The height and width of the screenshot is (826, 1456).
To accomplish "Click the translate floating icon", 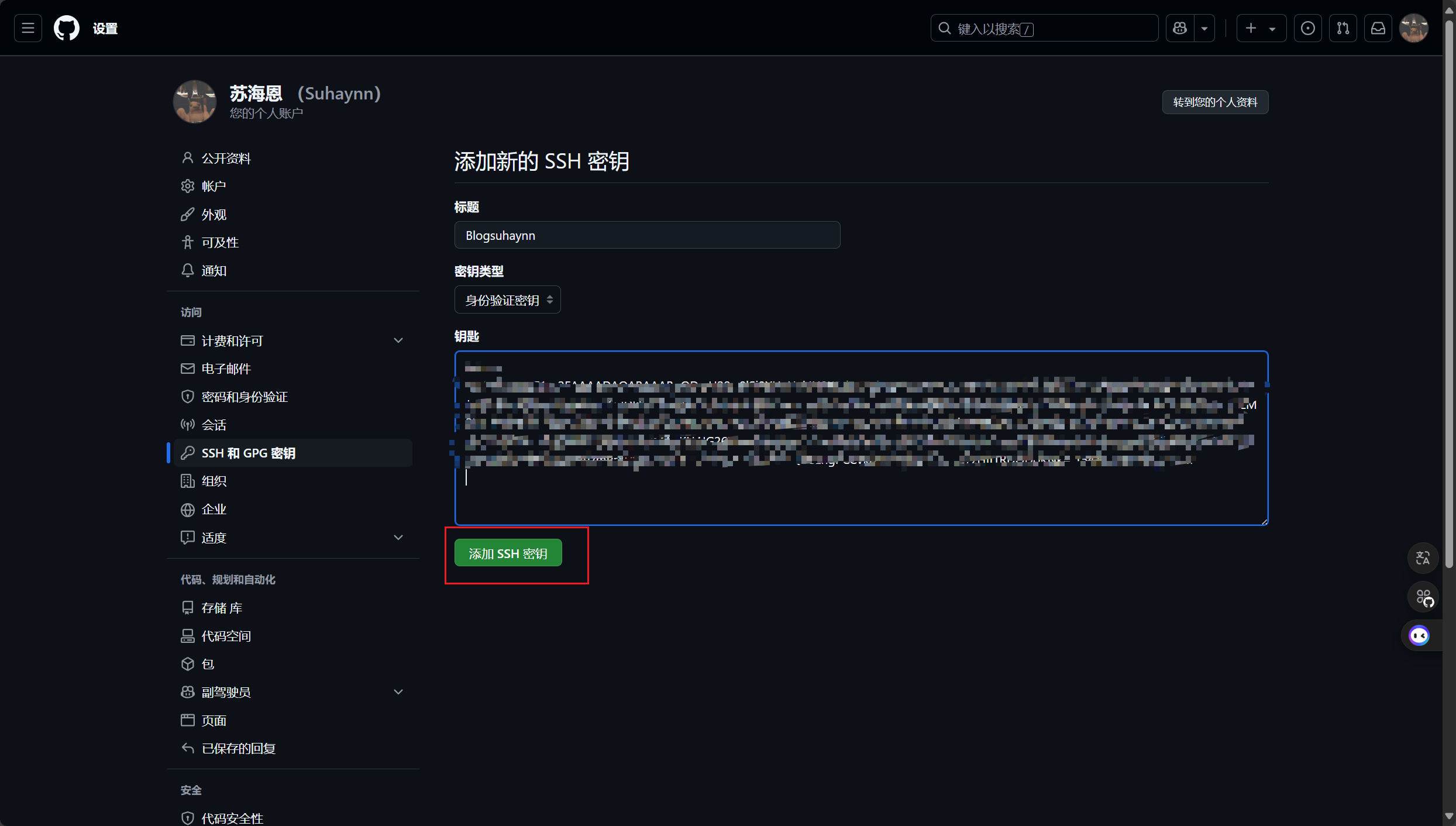I will tap(1423, 557).
